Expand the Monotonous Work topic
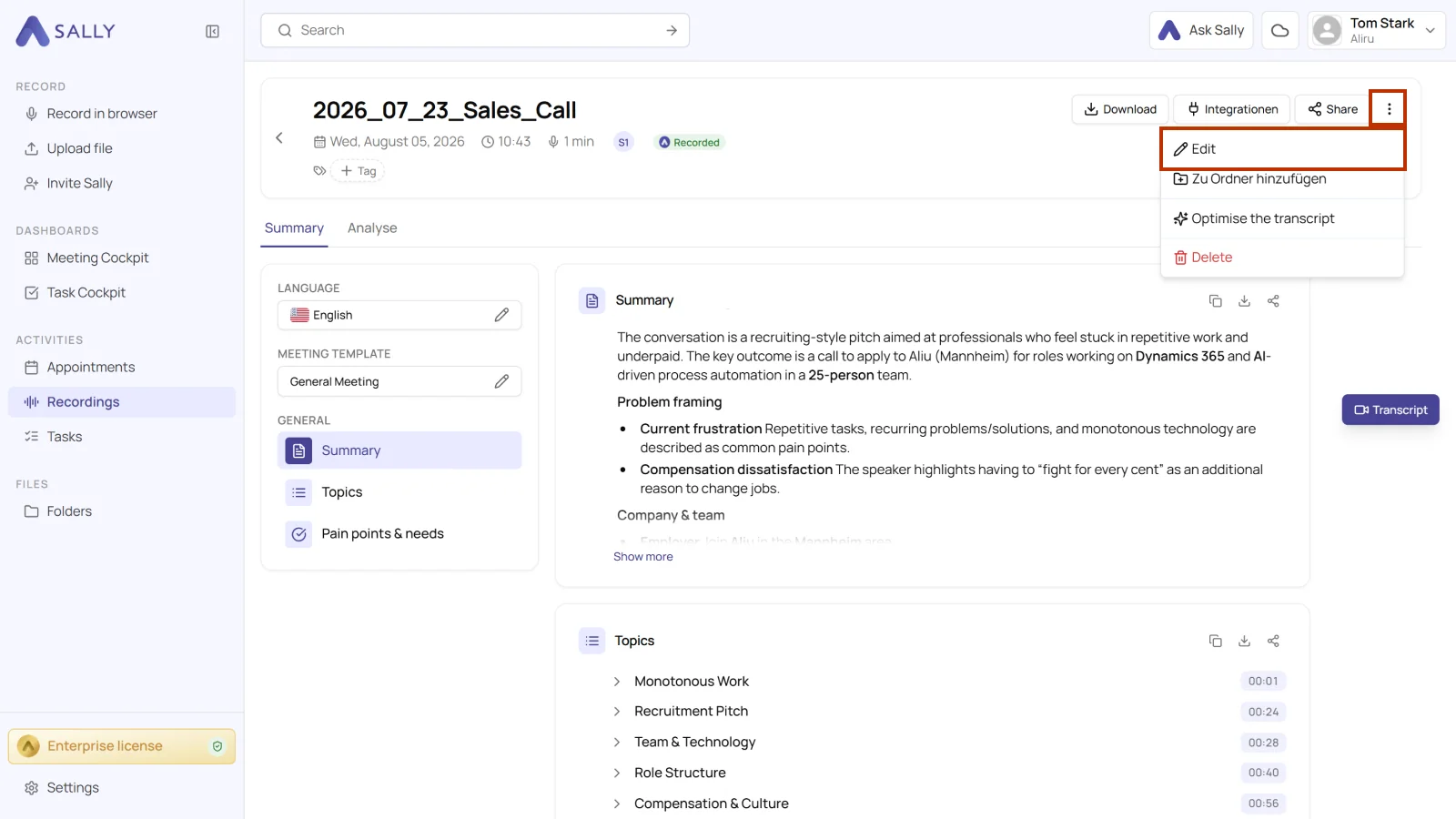This screenshot has height=819, width=1456. click(617, 682)
